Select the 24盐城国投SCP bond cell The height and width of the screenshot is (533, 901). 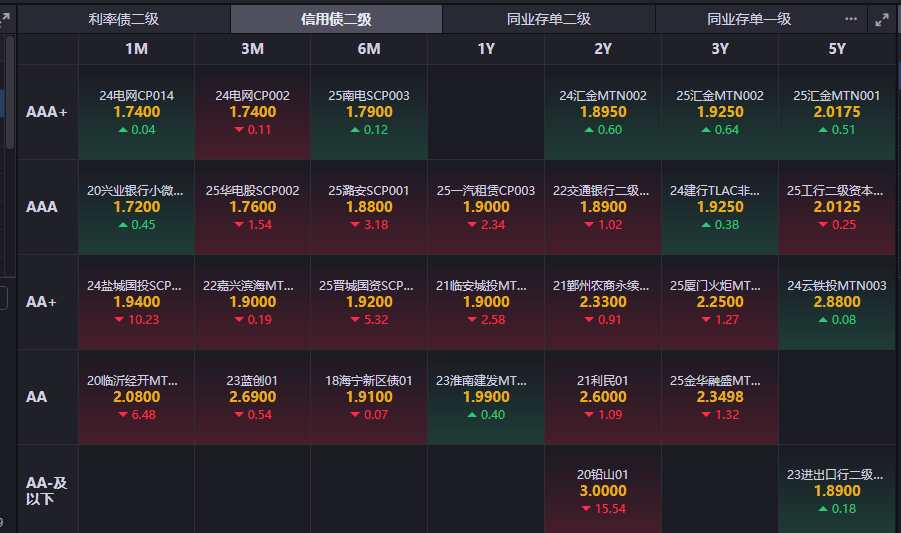click(136, 302)
